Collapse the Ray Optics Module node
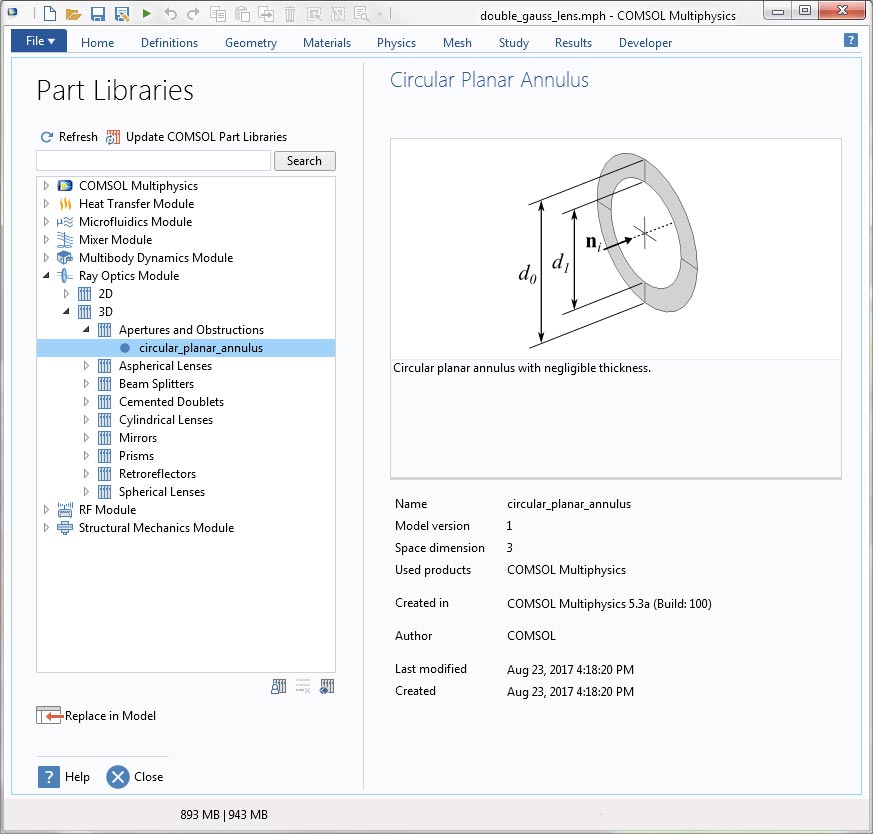Image resolution: width=873 pixels, height=834 pixels. pyautogui.click(x=46, y=276)
